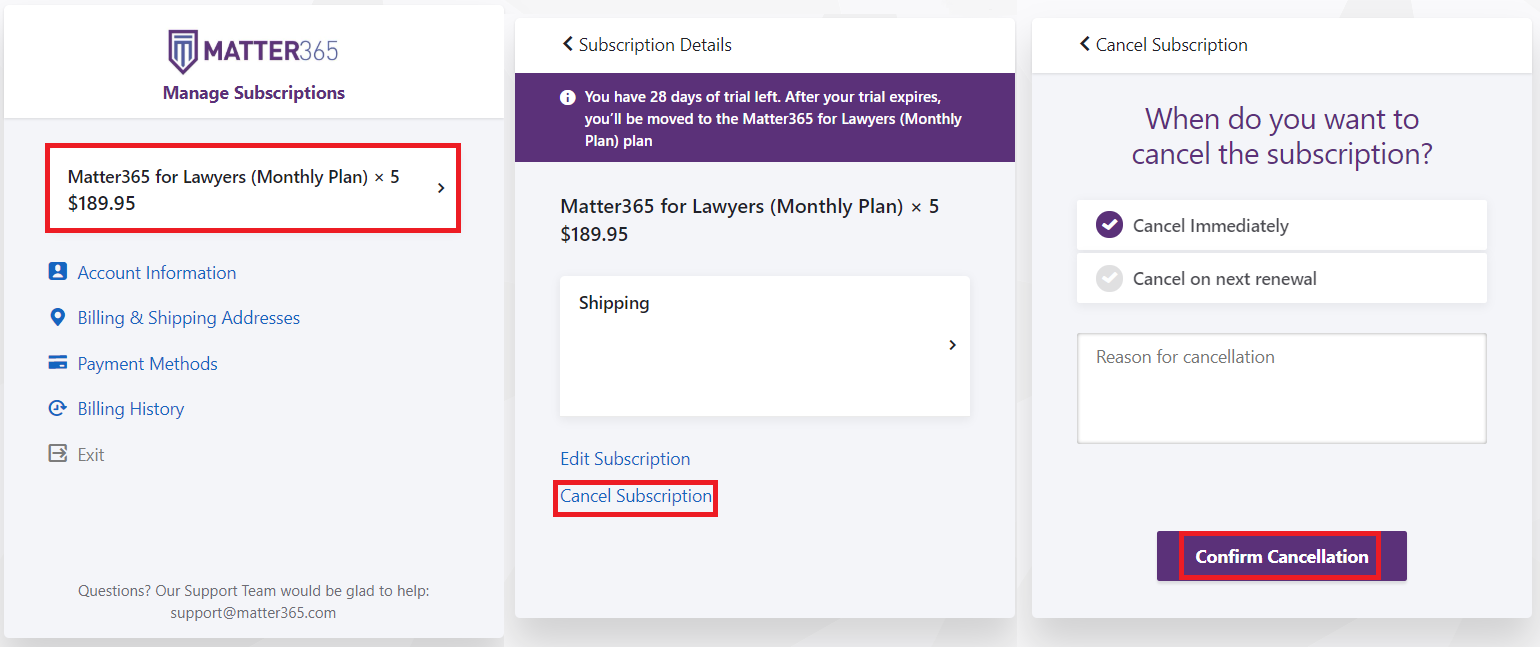
Task: Expand Shipping card right chevron
Action: pyautogui.click(x=952, y=345)
